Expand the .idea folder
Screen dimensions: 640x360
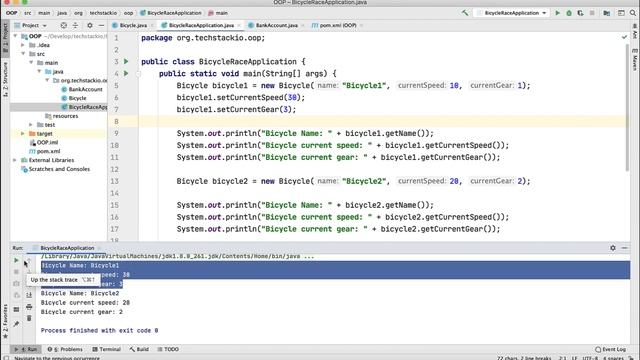click(x=23, y=45)
